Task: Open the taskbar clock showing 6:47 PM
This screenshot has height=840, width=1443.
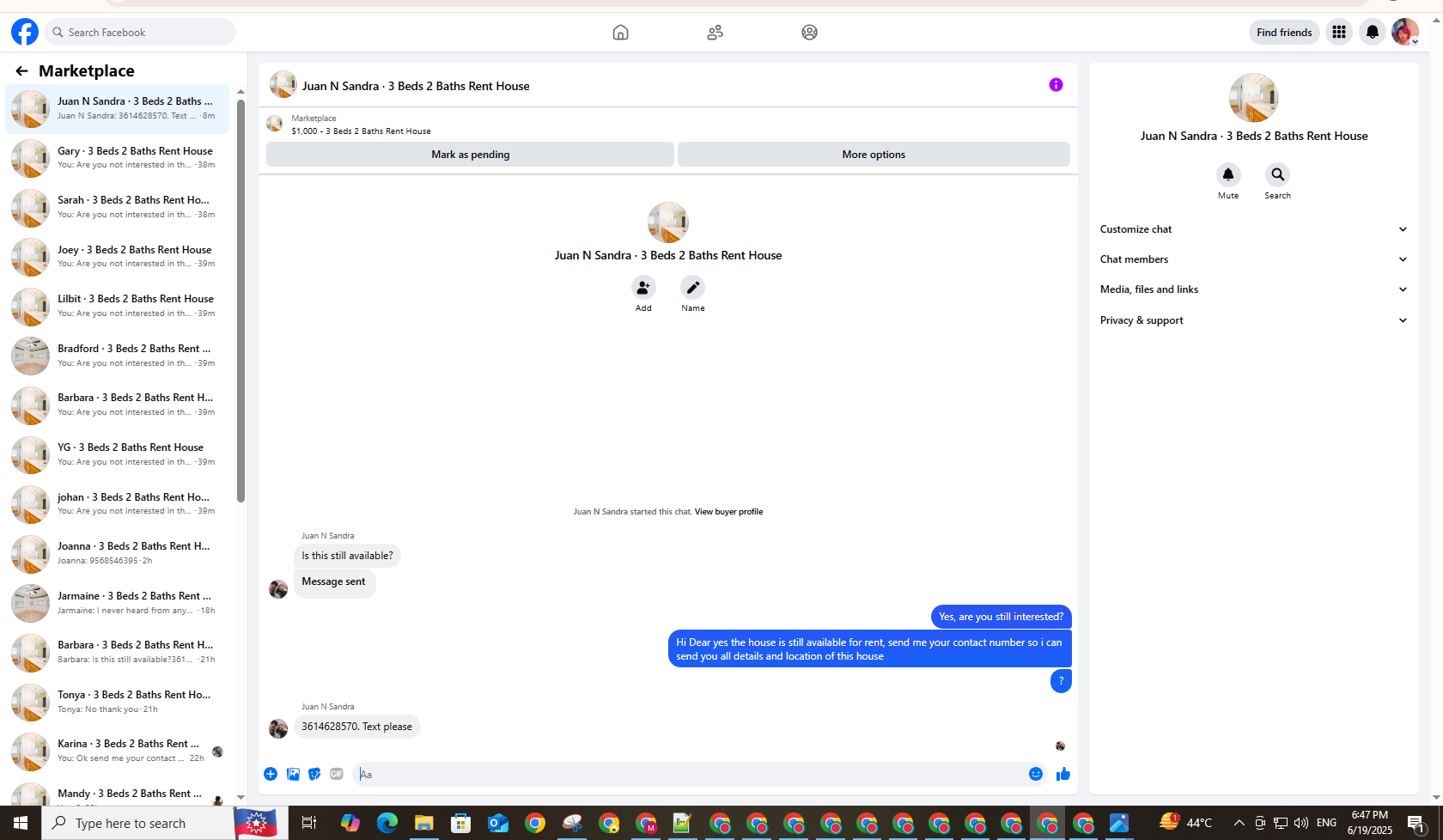Action: point(1369,823)
